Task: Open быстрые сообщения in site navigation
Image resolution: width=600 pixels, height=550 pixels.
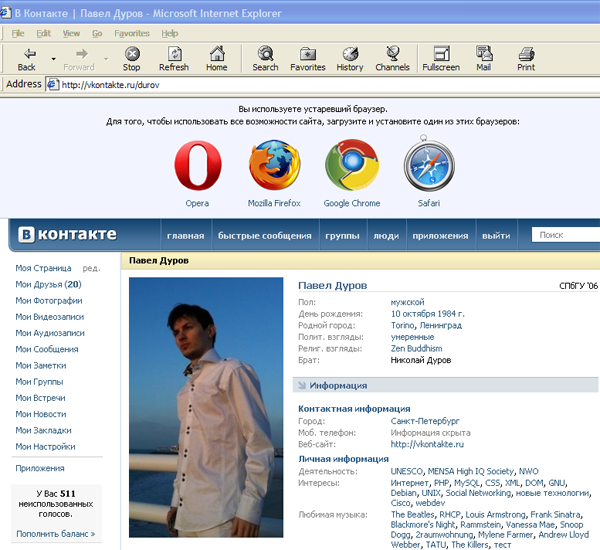Action: (265, 235)
